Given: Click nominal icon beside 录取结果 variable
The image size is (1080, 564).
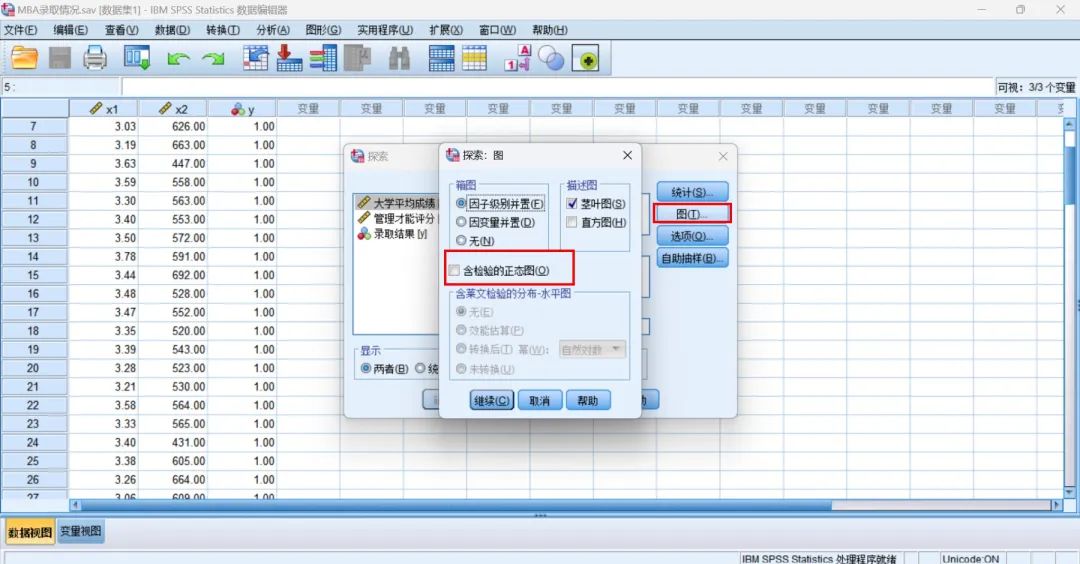Looking at the screenshot, I should [x=364, y=234].
